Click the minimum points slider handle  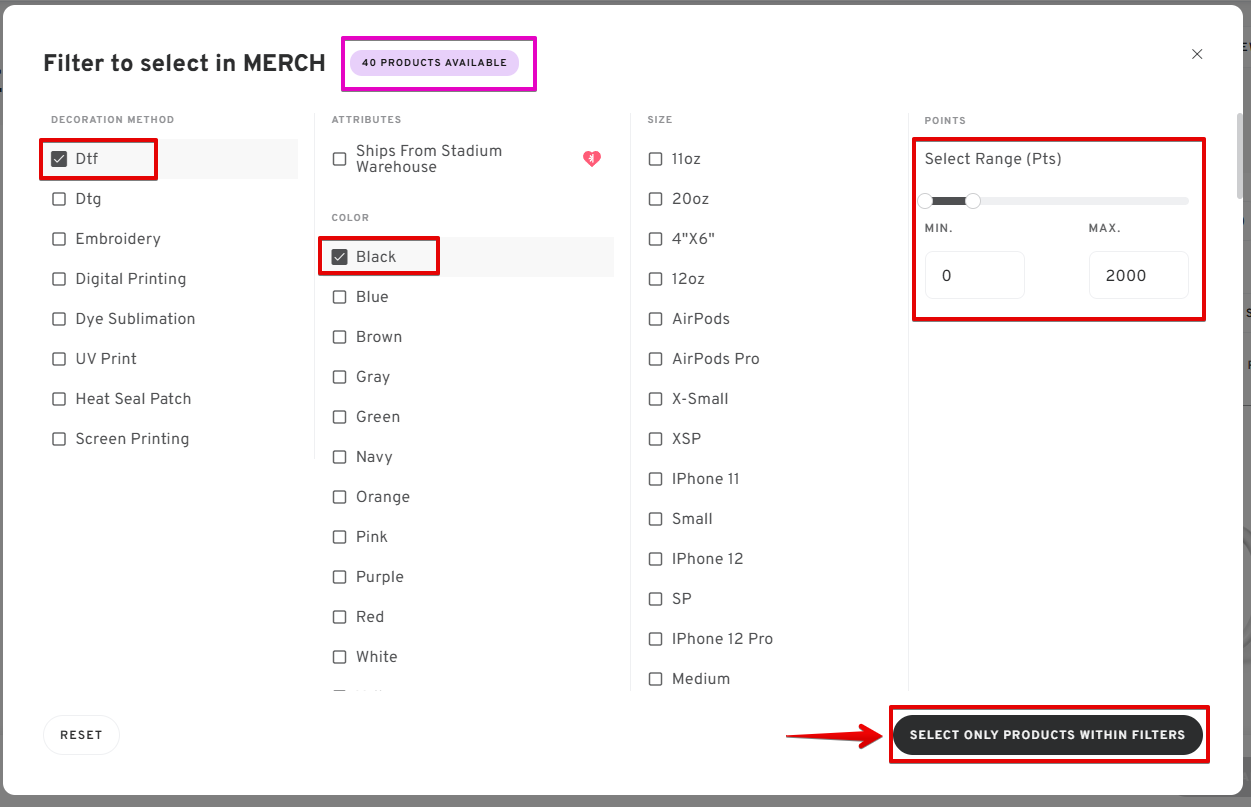click(926, 201)
